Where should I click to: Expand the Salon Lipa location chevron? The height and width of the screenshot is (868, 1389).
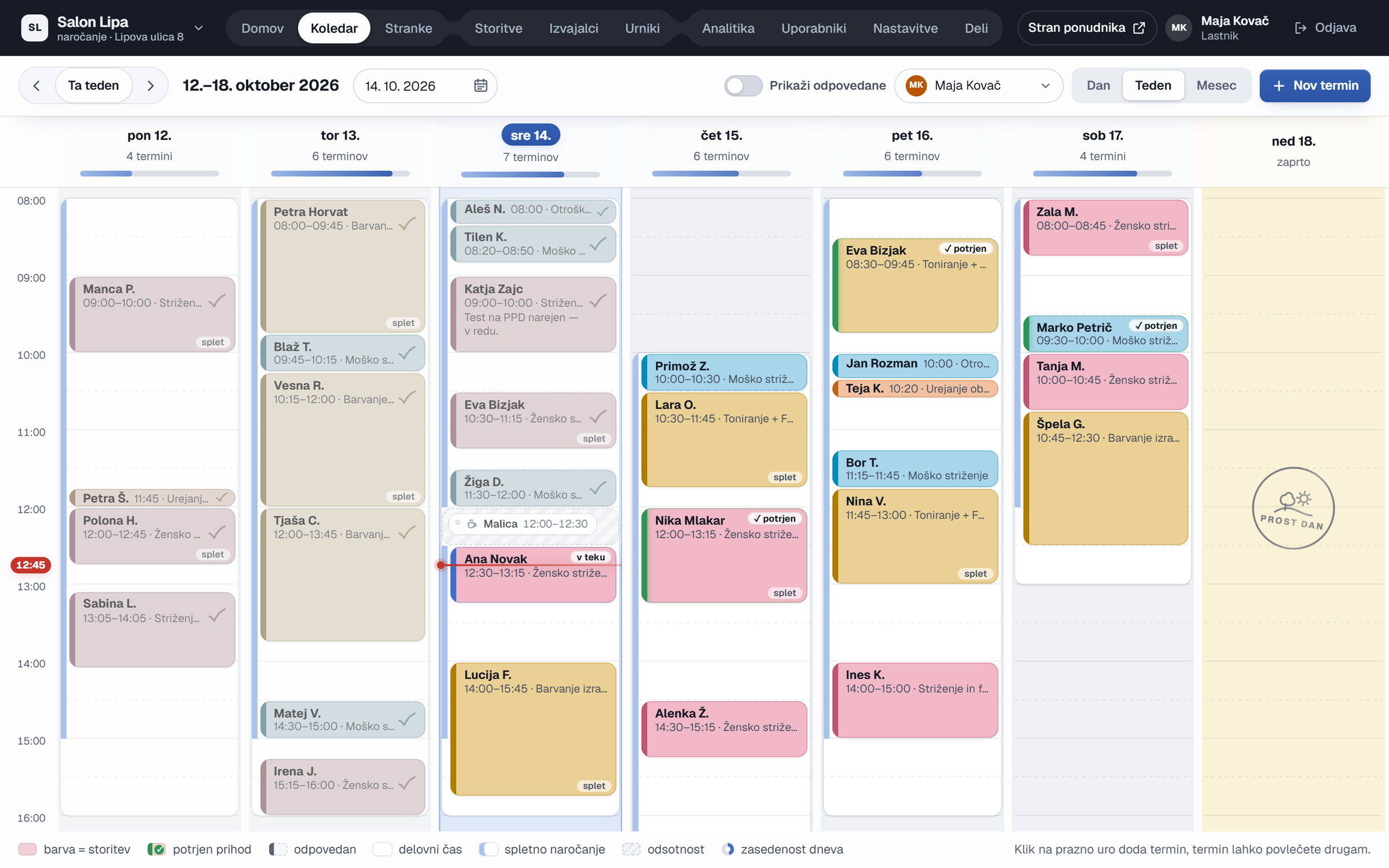pos(199,28)
